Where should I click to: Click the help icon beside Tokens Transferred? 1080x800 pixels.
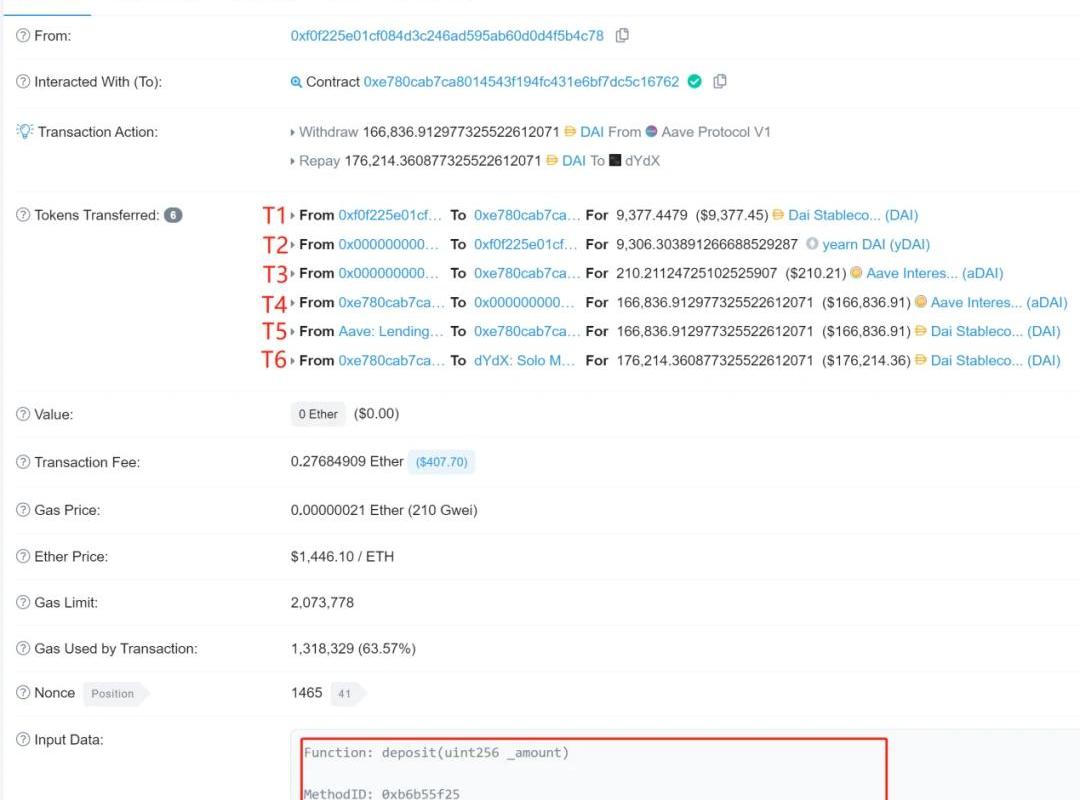click(x=23, y=215)
